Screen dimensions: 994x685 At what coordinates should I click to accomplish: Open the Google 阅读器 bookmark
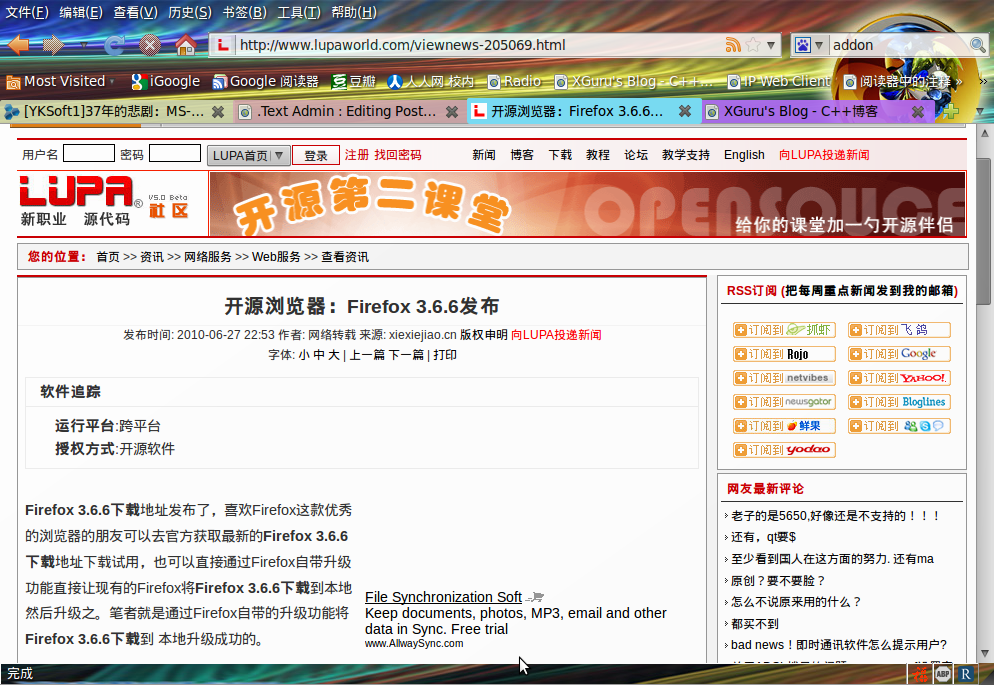(x=266, y=81)
